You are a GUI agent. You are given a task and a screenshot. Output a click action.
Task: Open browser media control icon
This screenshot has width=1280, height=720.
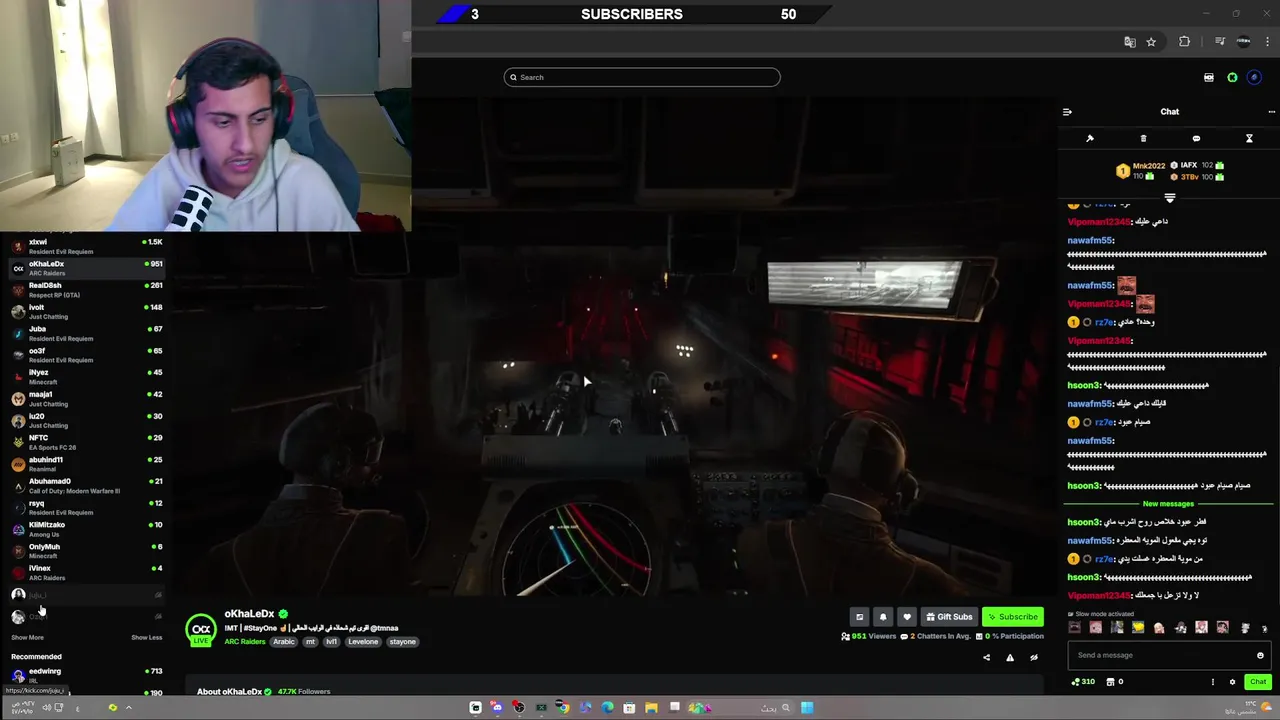[1220, 42]
